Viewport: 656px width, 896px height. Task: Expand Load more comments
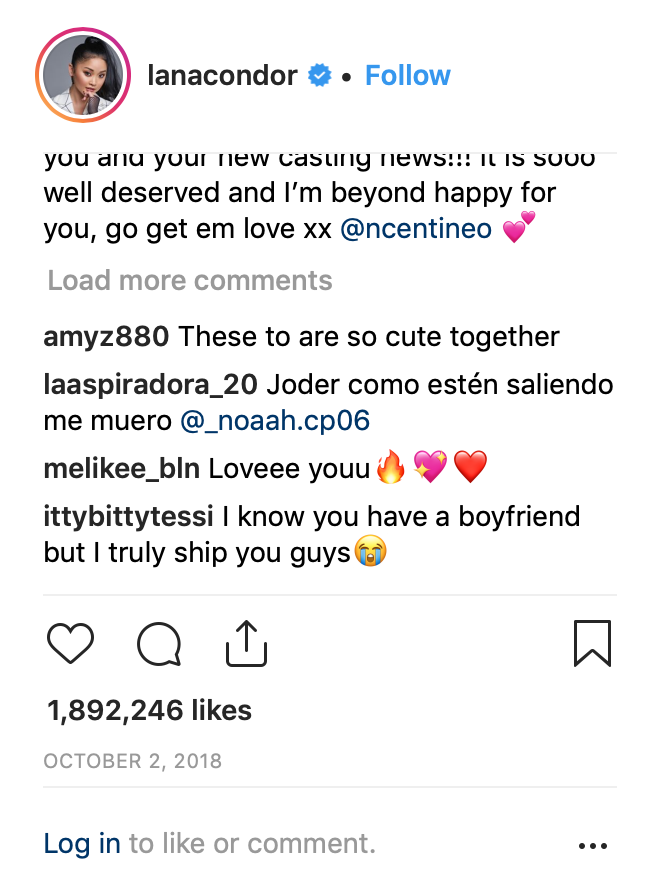pyautogui.click(x=190, y=281)
